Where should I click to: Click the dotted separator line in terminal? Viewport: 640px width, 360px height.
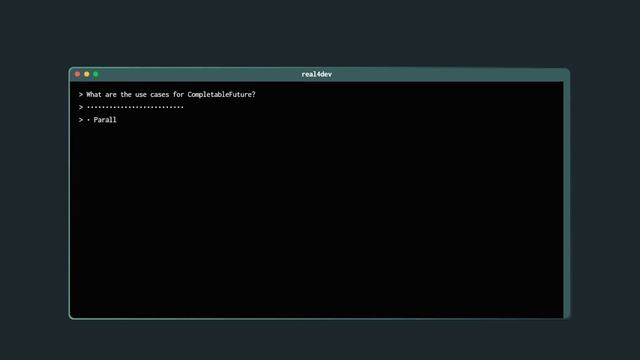point(135,107)
